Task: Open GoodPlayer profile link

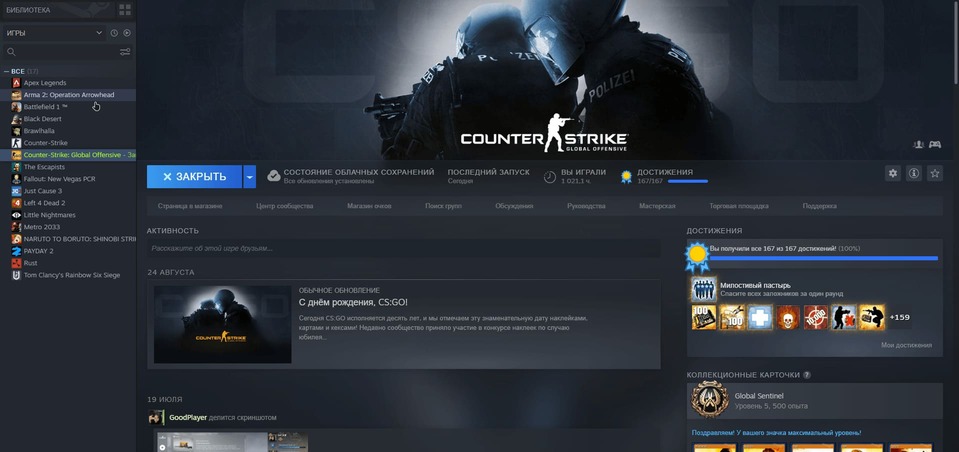Action: (x=188, y=418)
